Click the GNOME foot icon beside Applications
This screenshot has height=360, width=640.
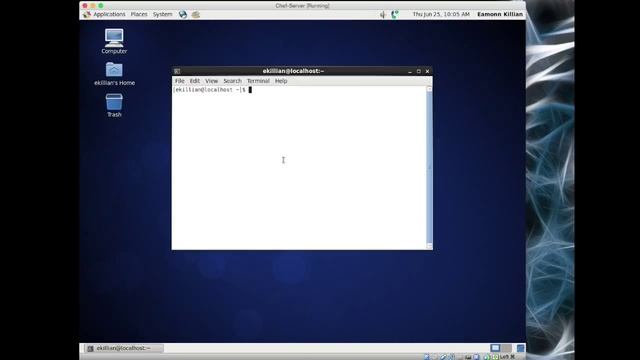[87, 14]
